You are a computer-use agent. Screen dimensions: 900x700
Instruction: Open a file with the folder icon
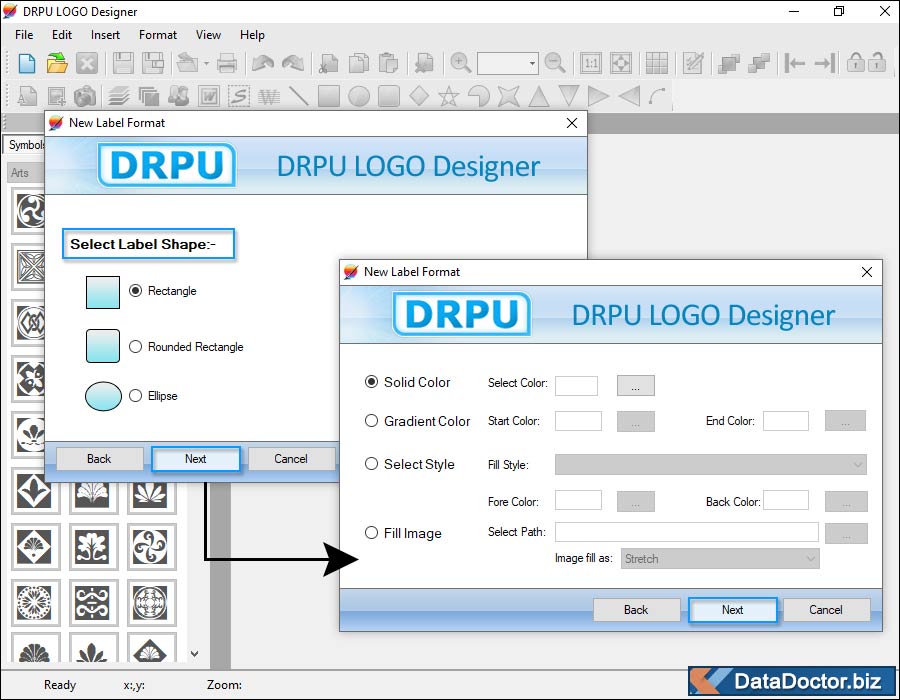[x=57, y=63]
